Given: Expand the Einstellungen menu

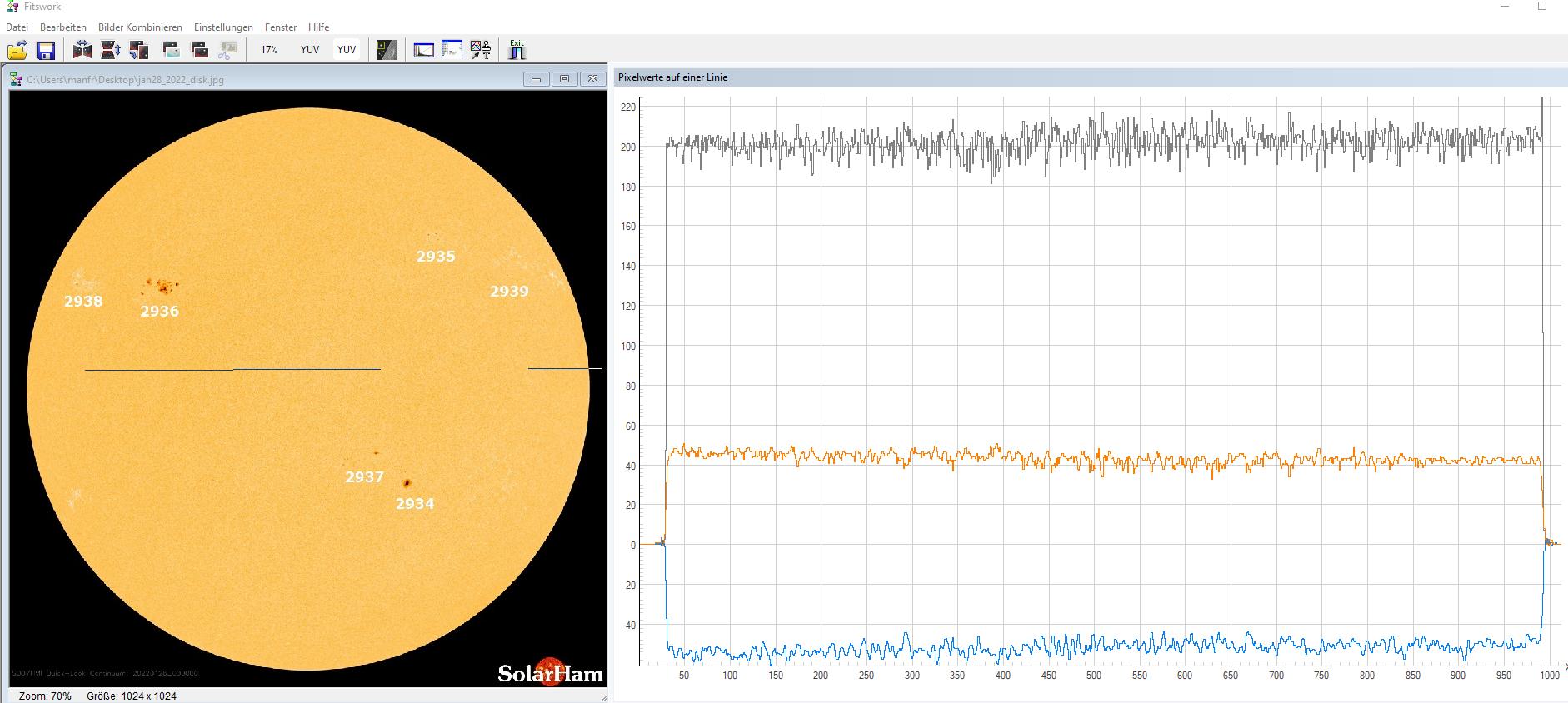Looking at the screenshot, I should 223,27.
